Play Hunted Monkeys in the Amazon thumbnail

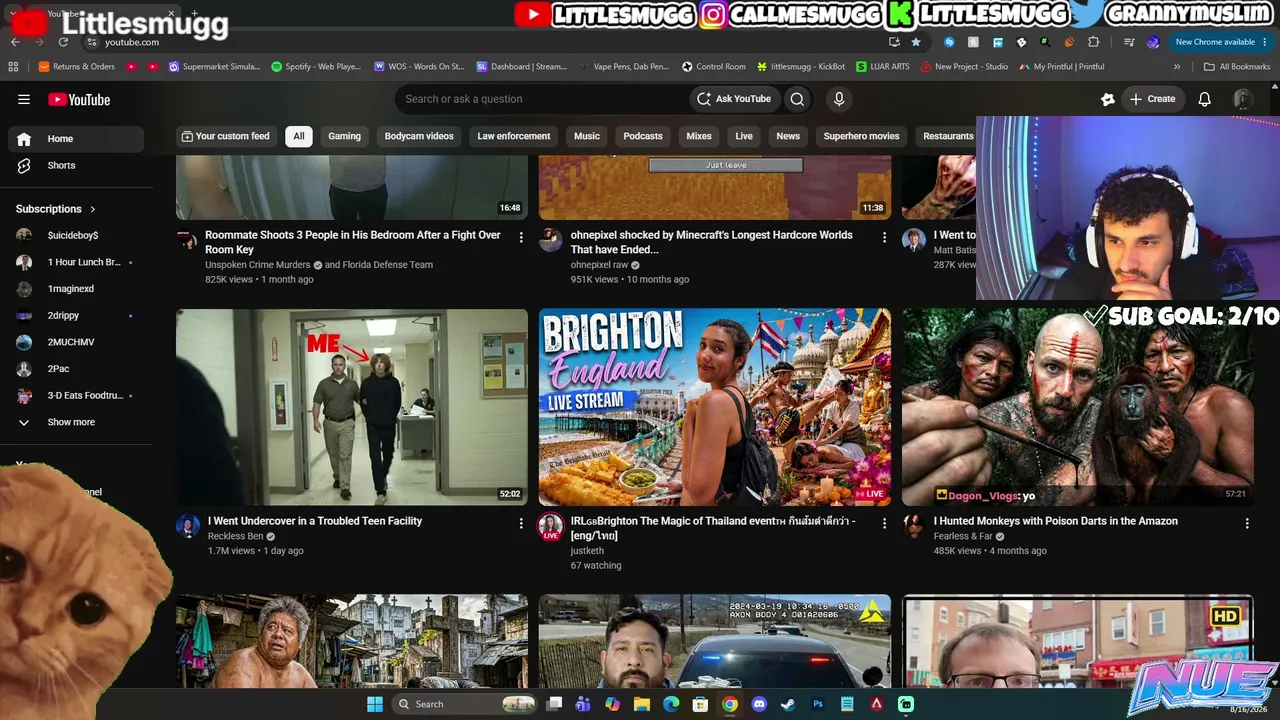click(1078, 407)
